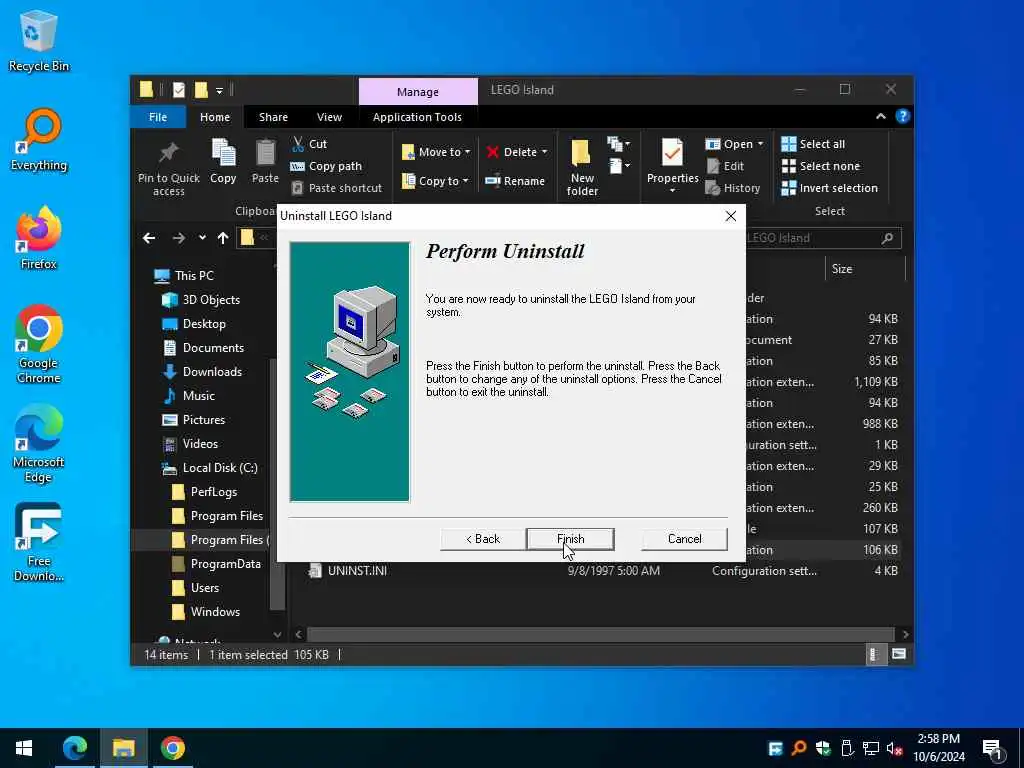The height and width of the screenshot is (768, 1024).
Task: Open the Delete dropdown arrow
Action: [544, 152]
